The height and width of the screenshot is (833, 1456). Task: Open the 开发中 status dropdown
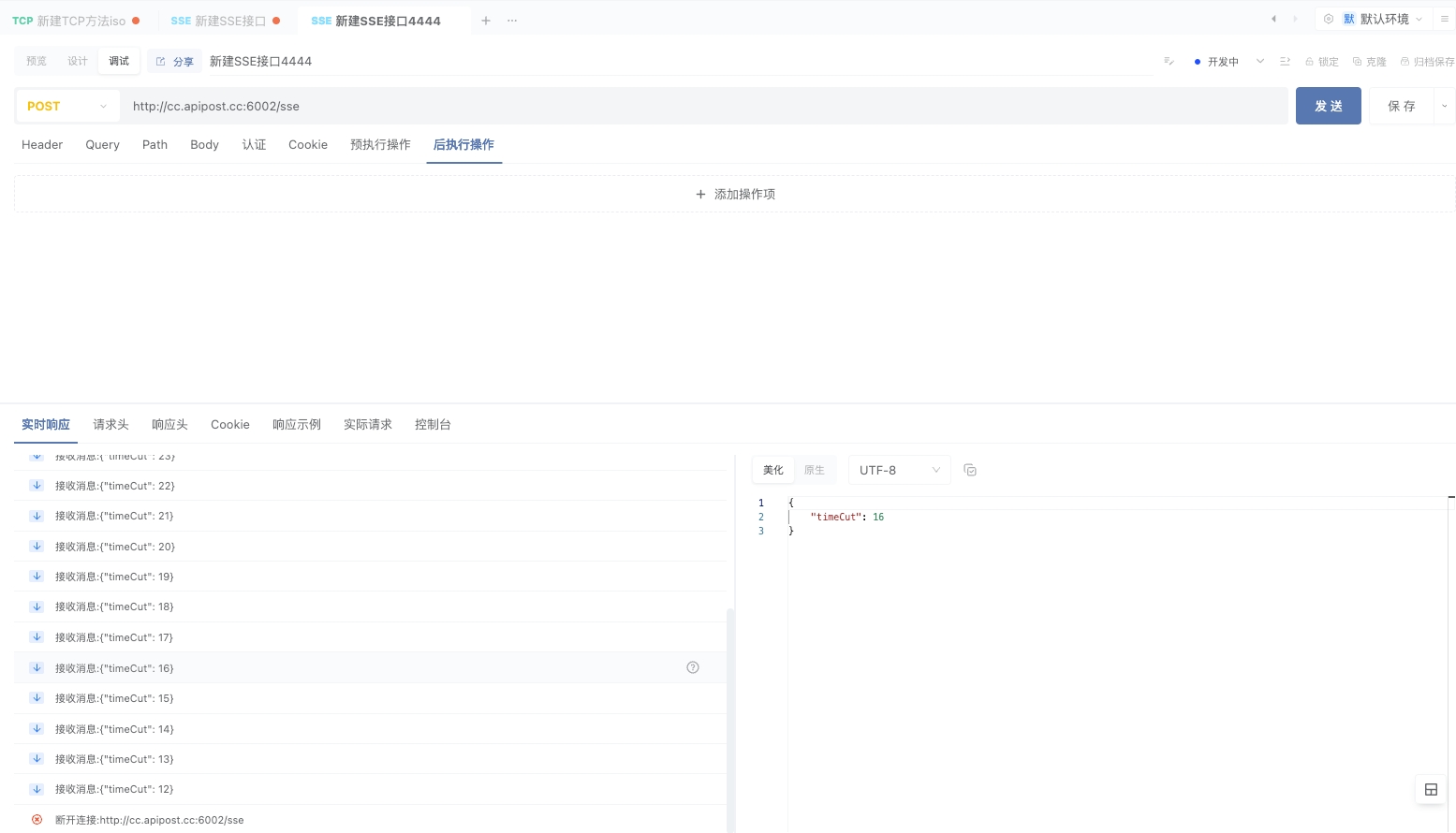click(x=1228, y=62)
